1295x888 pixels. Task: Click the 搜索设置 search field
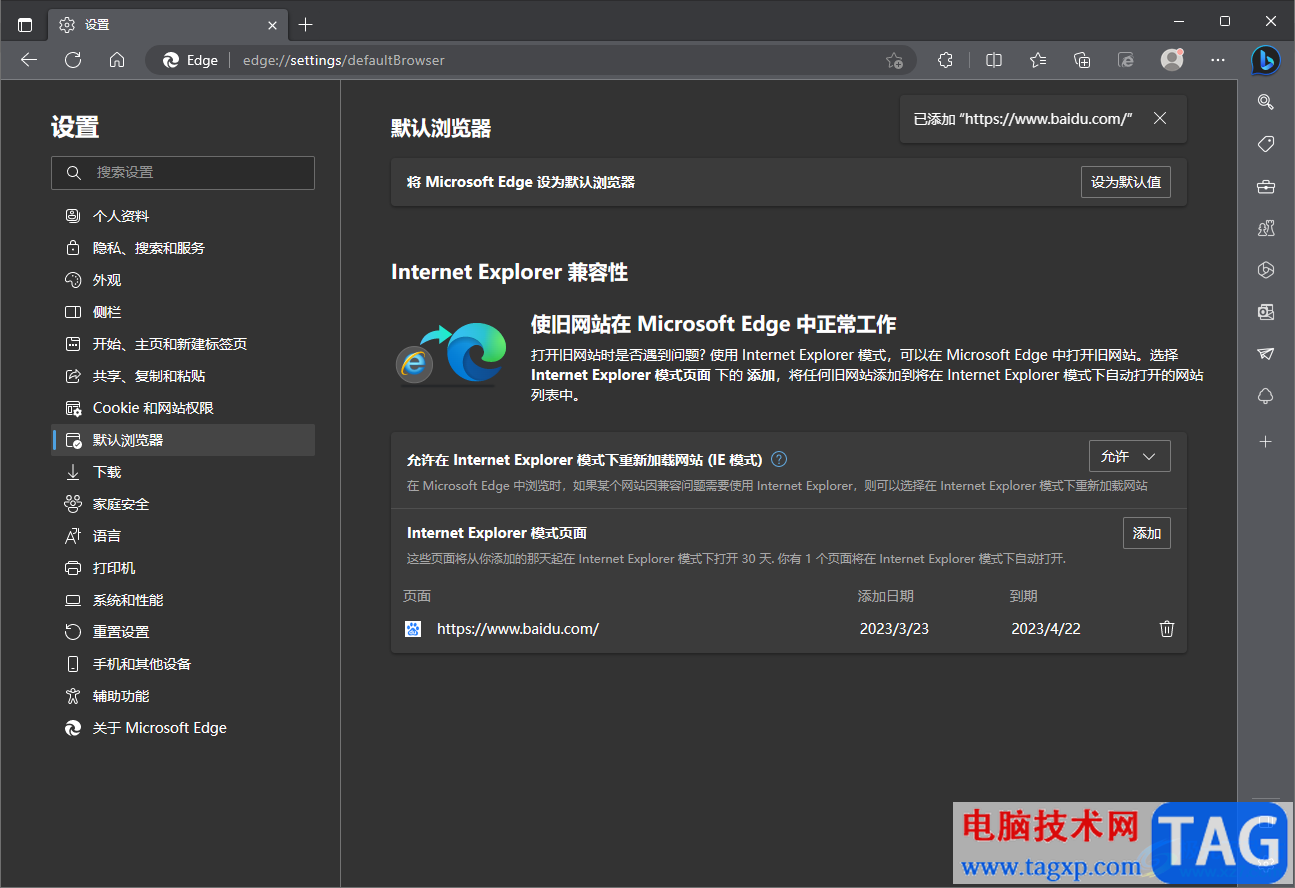pyautogui.click(x=183, y=172)
